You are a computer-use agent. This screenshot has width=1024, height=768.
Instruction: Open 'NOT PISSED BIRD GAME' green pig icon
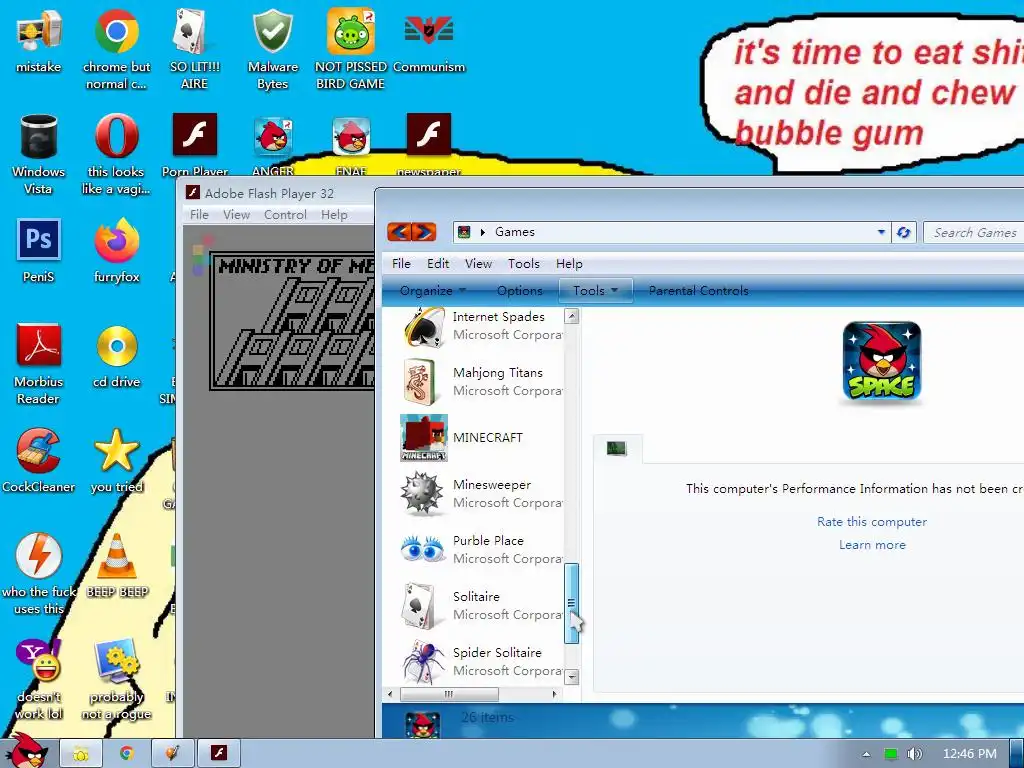tap(351, 50)
